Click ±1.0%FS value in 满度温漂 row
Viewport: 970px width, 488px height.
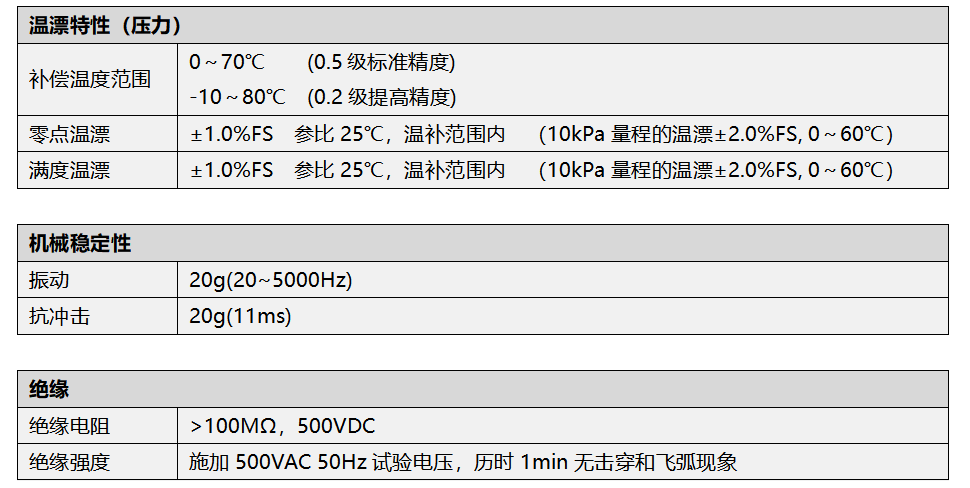tap(232, 170)
